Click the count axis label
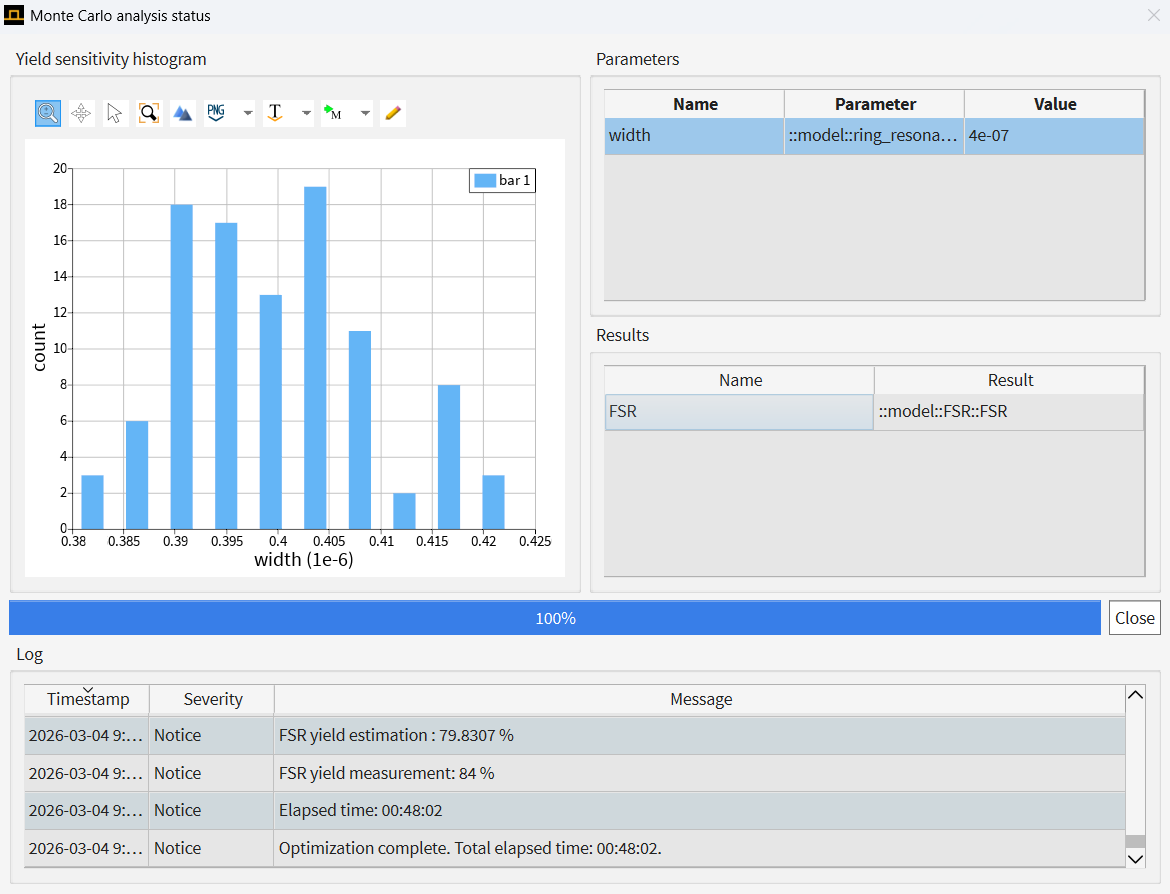This screenshot has width=1170, height=894. 39,348
